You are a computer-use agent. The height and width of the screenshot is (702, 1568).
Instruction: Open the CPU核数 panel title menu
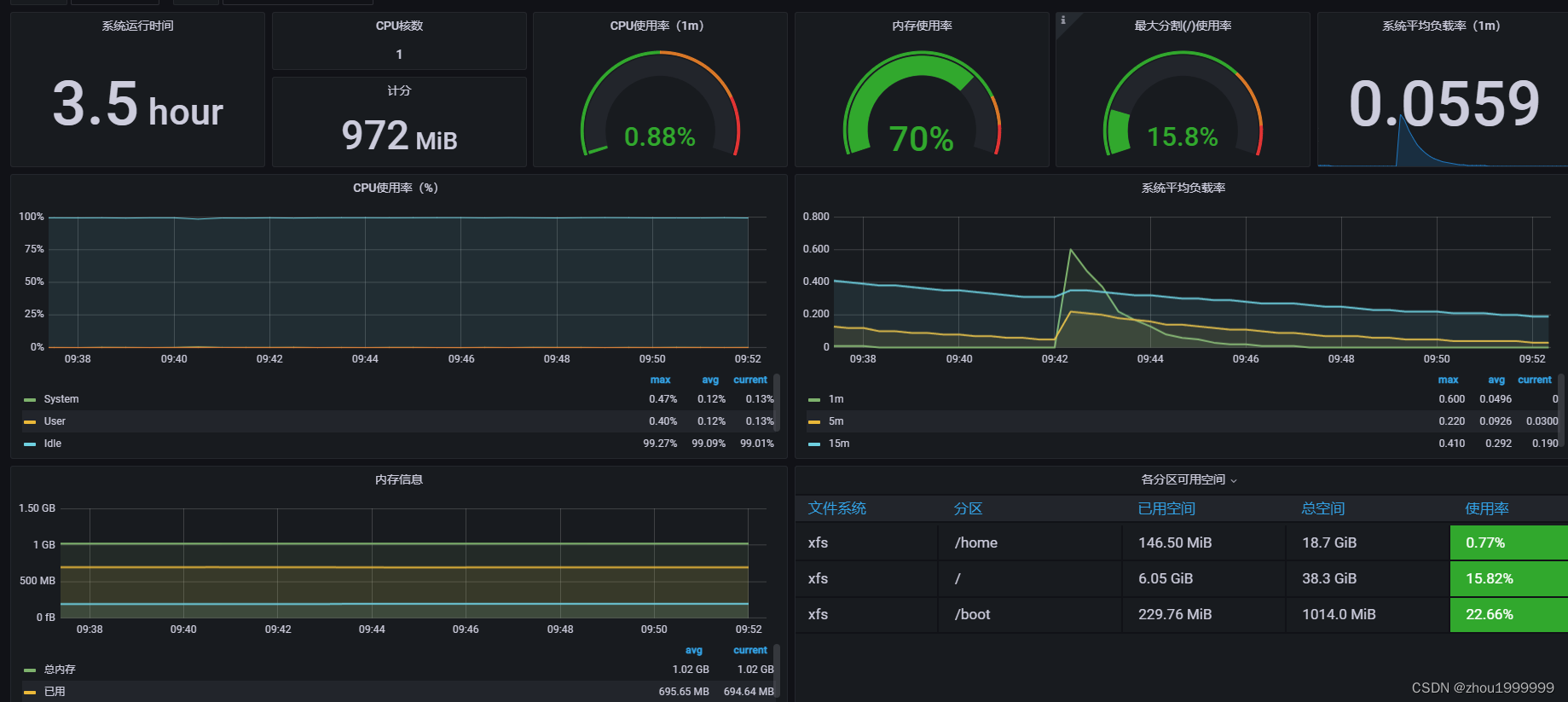coord(399,26)
